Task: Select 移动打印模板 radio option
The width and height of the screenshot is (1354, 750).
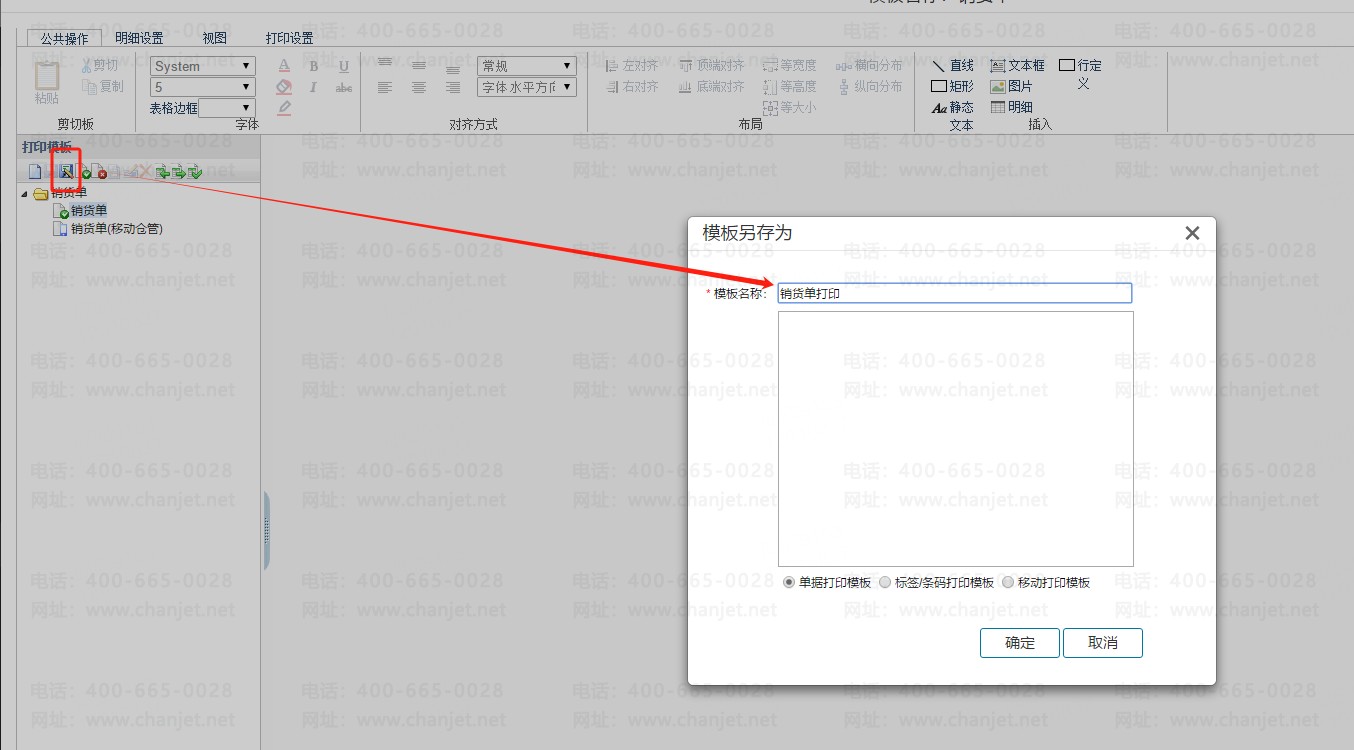Action: coord(1008,582)
